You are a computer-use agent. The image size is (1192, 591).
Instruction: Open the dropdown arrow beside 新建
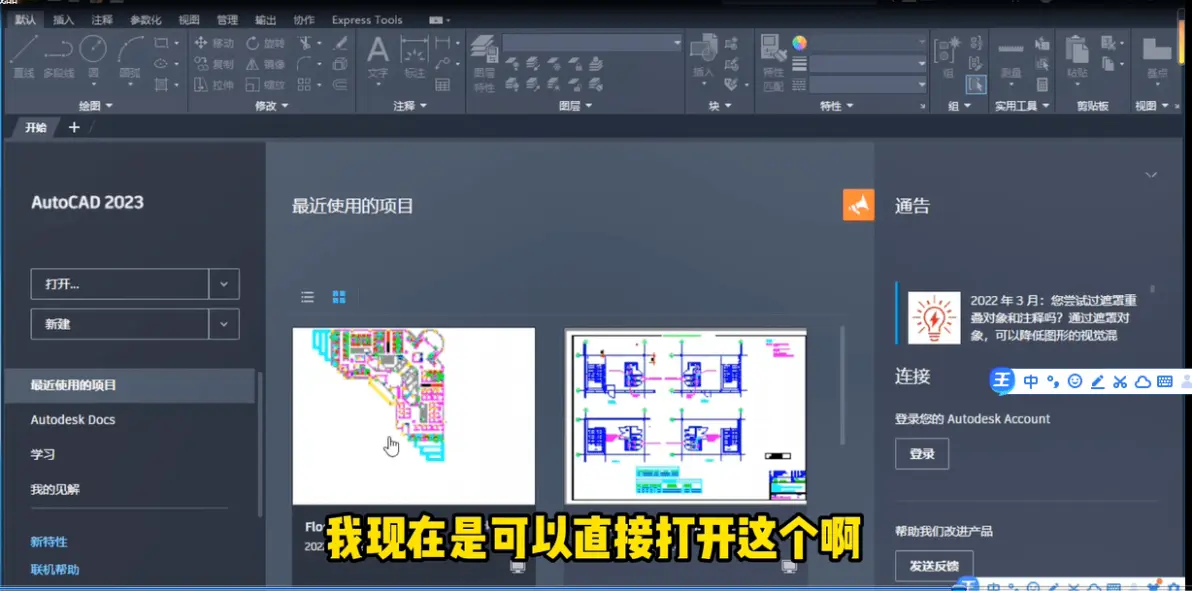pos(224,324)
